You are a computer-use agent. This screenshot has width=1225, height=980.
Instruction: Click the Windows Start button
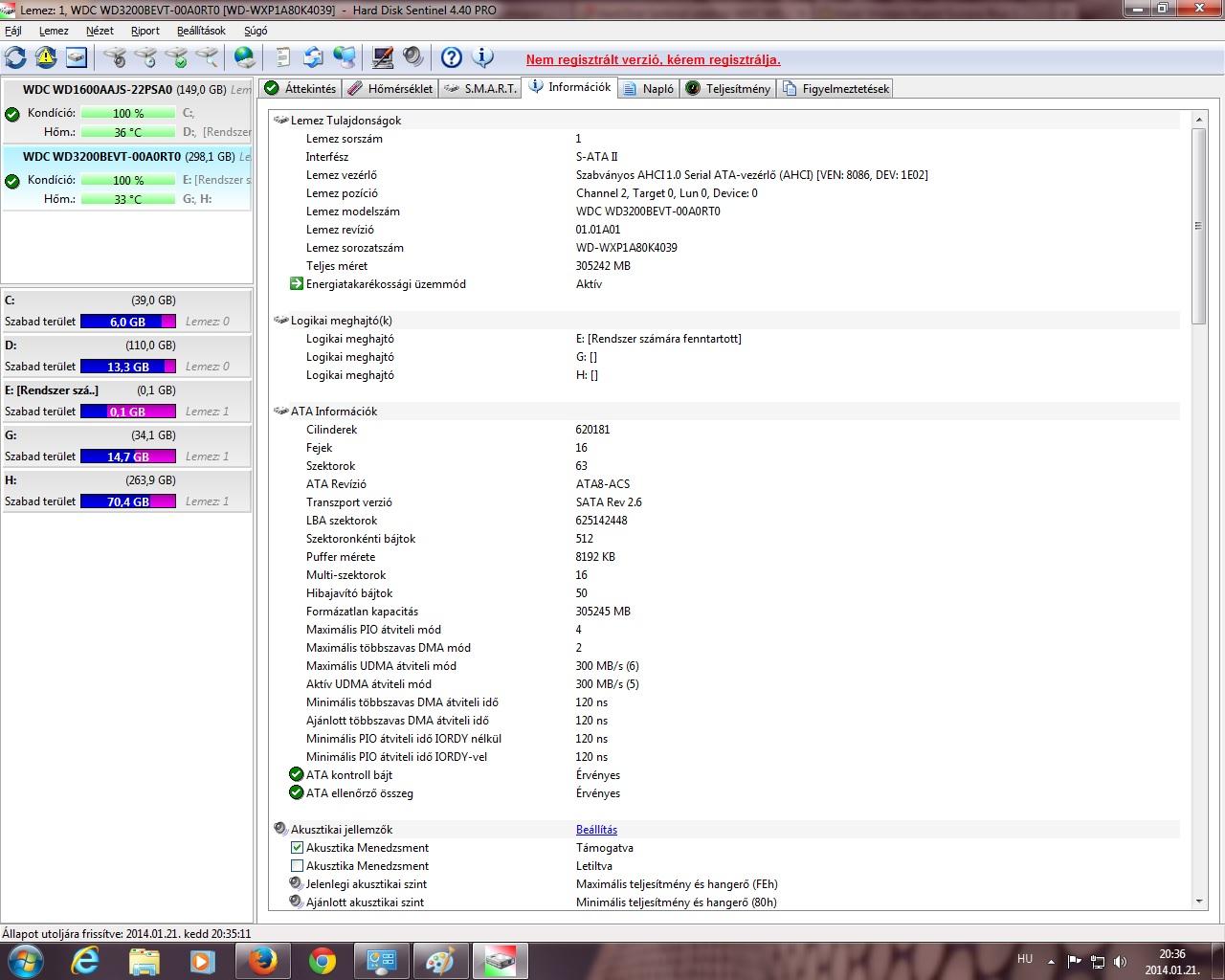click(24, 961)
